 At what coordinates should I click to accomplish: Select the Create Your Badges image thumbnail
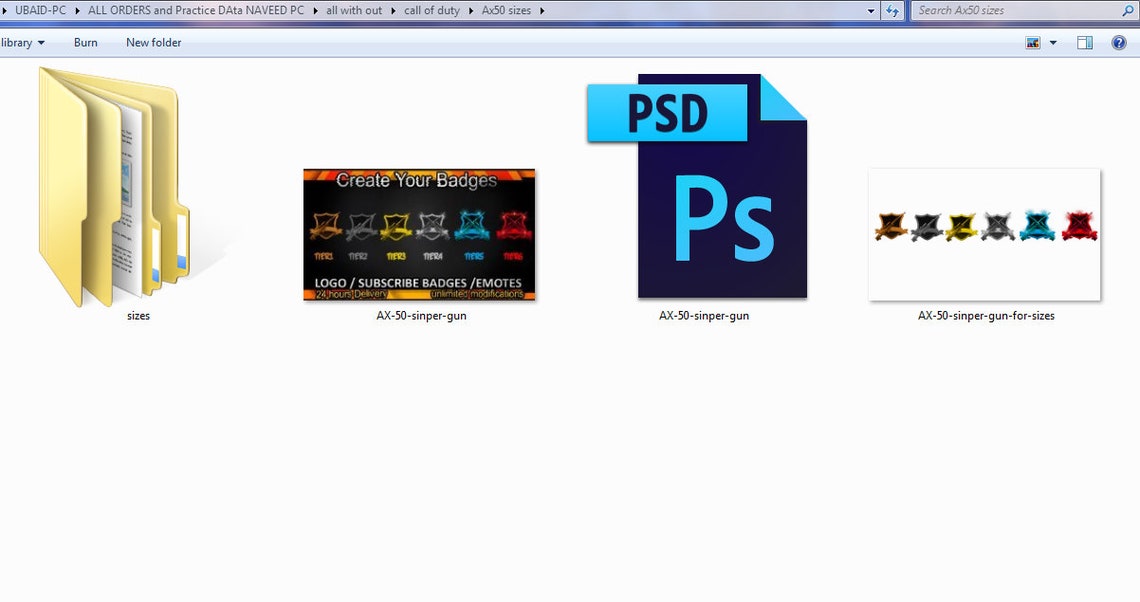pos(419,235)
